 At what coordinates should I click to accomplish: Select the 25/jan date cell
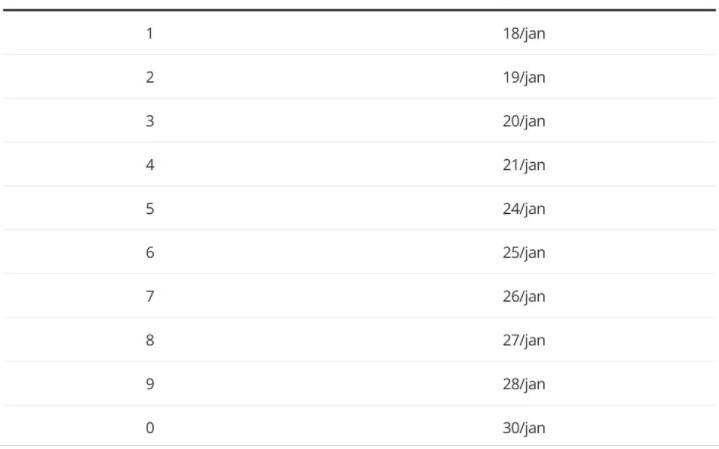coord(523,252)
